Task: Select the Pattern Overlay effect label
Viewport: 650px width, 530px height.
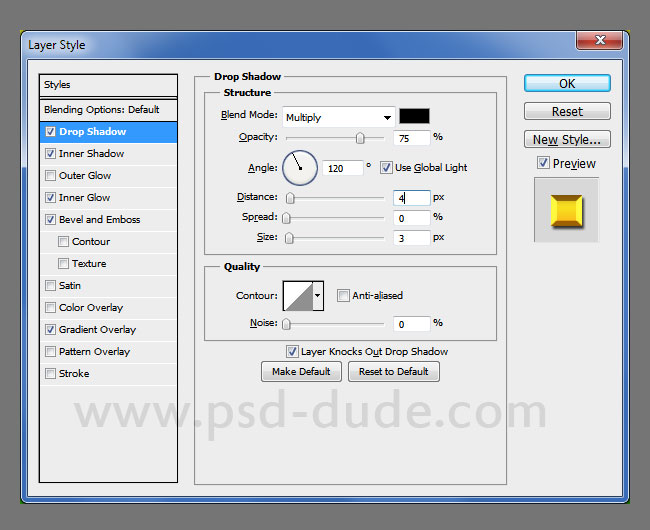Action: click(95, 351)
